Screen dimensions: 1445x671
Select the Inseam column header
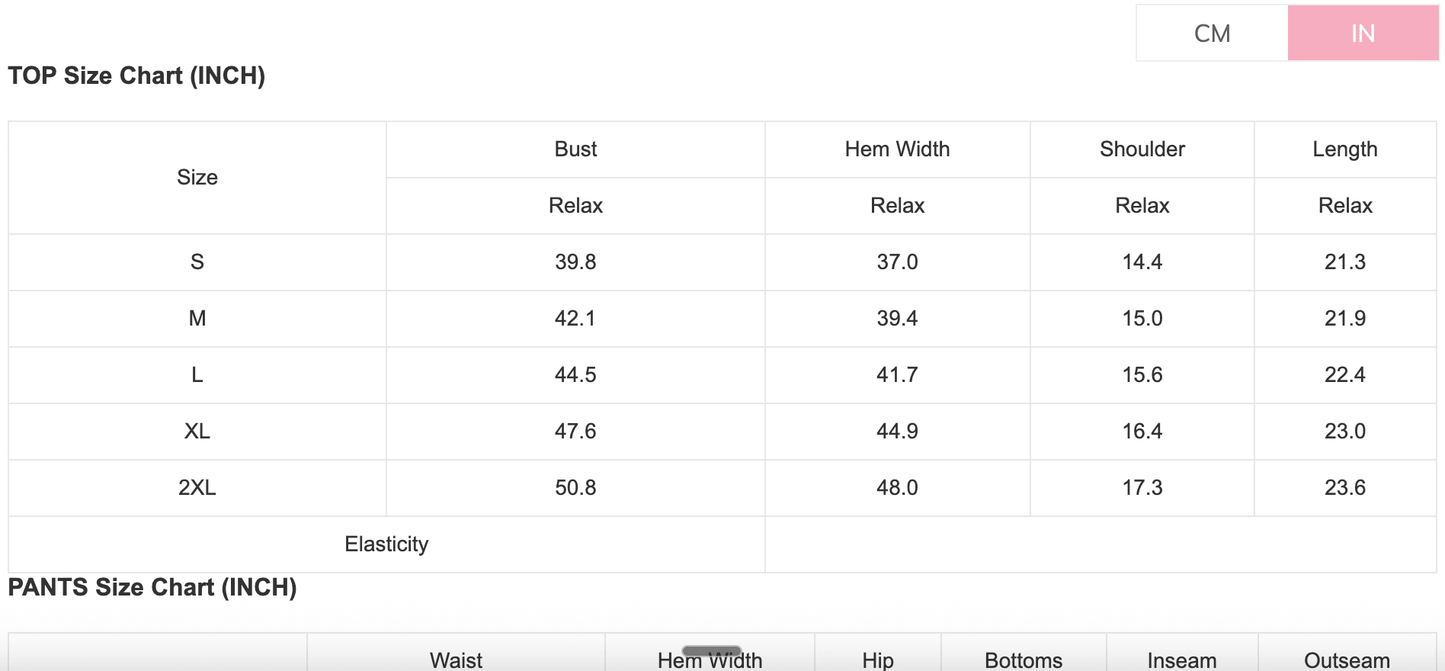[x=1182, y=660]
